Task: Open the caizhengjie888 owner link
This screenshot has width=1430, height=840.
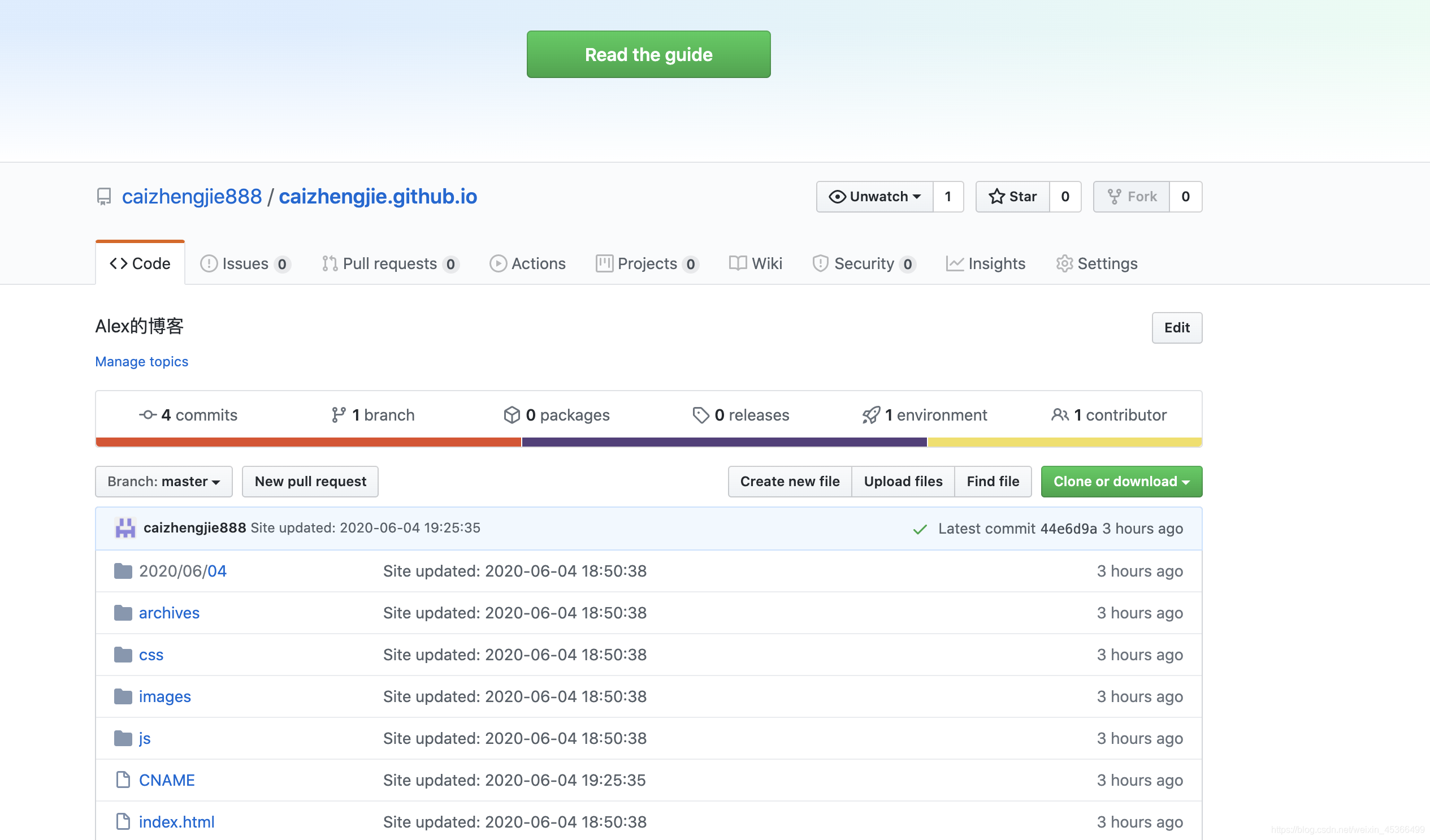Action: pos(192,196)
